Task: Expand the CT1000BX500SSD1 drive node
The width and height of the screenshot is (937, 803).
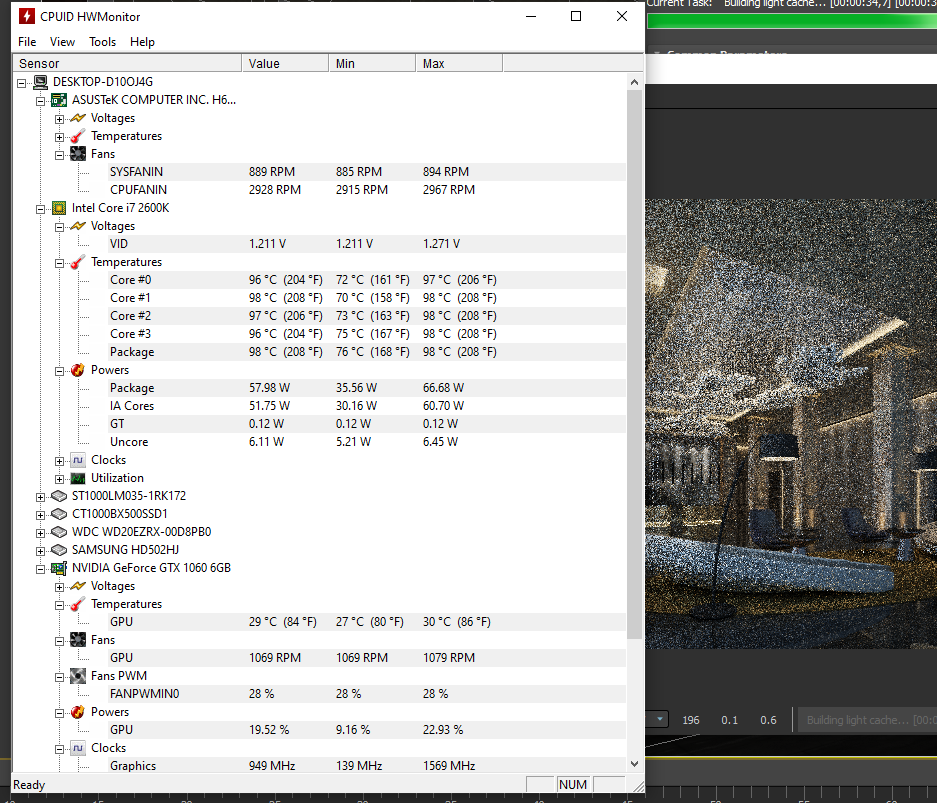Action: [x=40, y=515]
